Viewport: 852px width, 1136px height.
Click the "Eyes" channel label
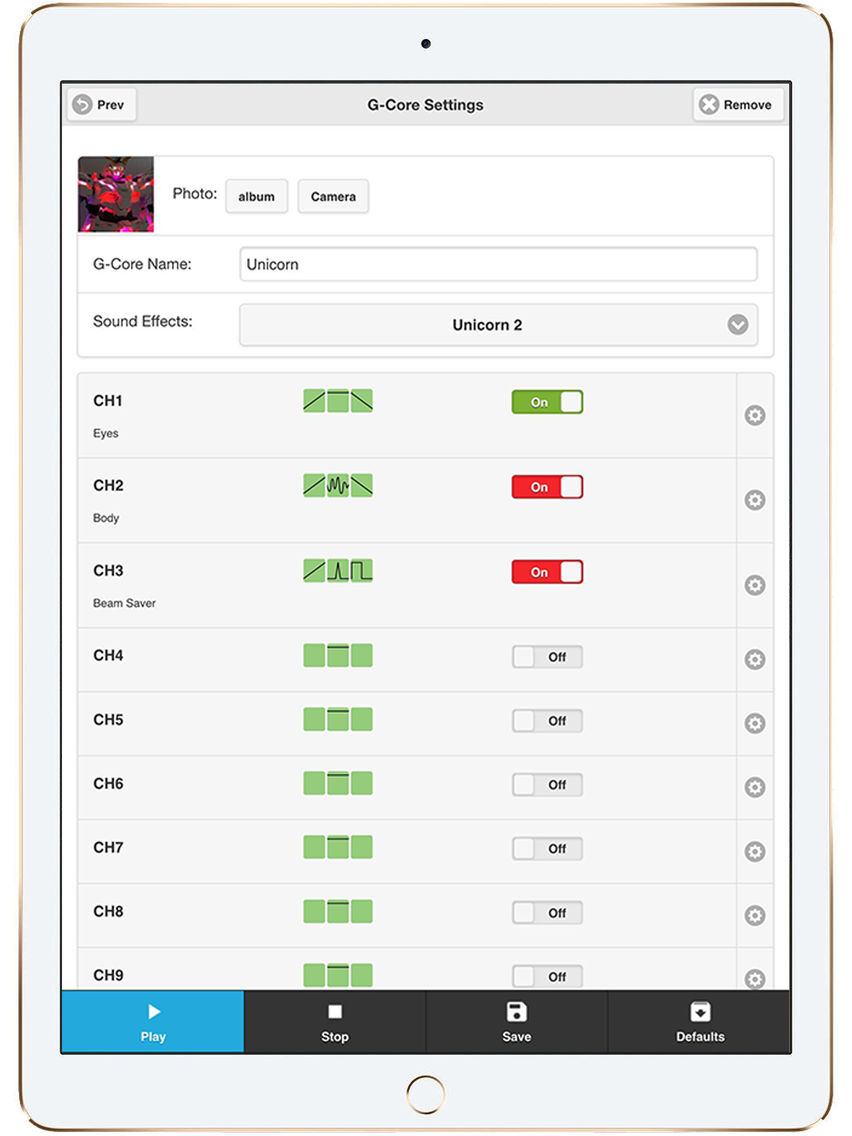[x=106, y=433]
